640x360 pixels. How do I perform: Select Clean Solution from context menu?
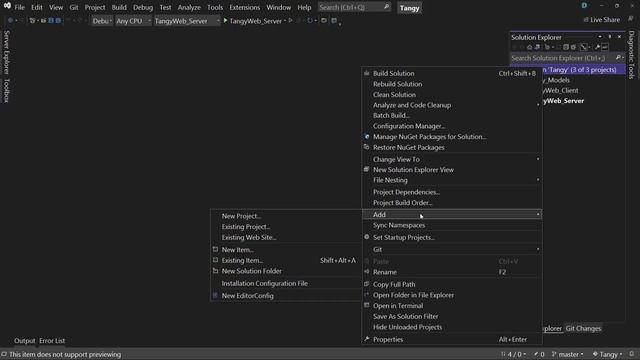452,94
